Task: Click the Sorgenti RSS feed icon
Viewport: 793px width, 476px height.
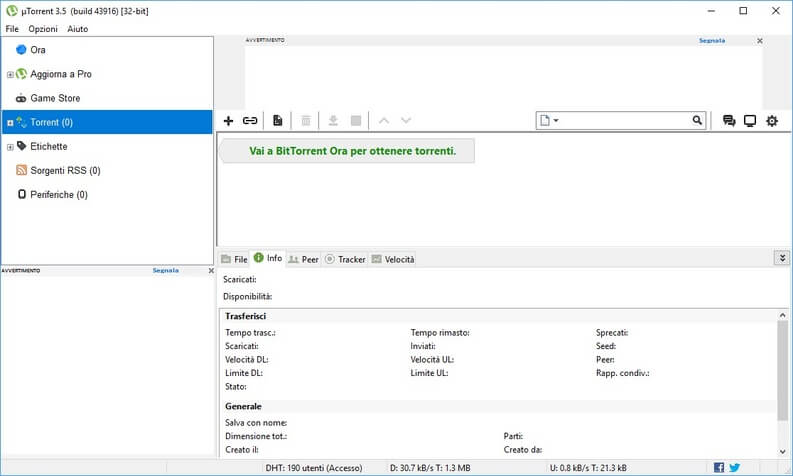Action: (21, 170)
